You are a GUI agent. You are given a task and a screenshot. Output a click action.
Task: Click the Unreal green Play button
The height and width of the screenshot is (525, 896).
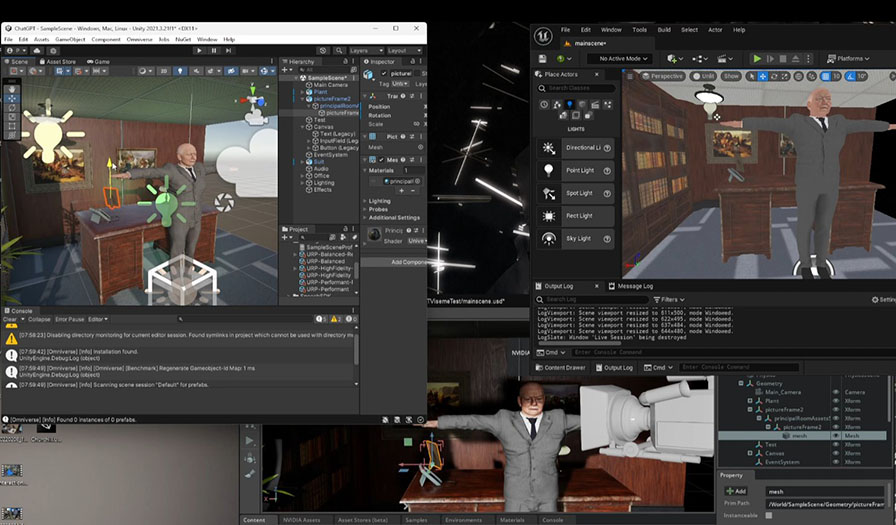756,59
